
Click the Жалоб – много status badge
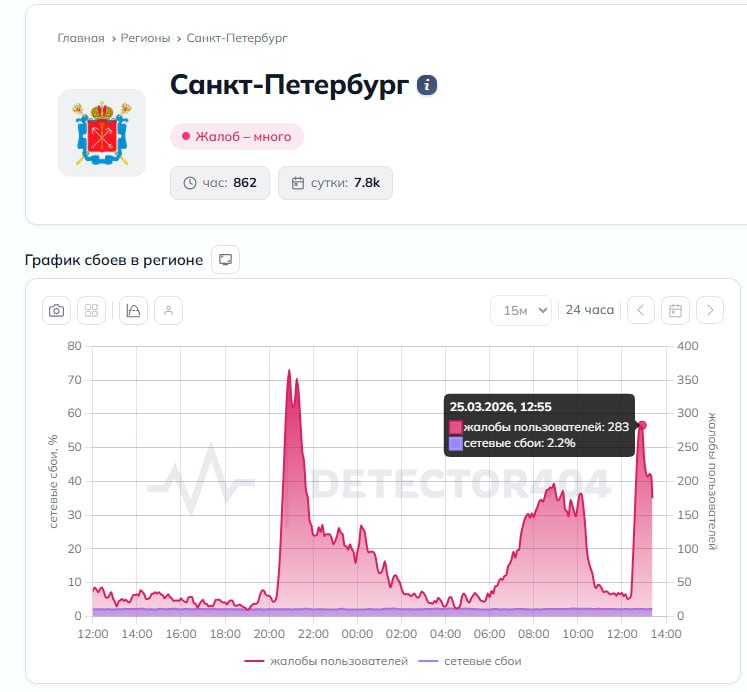236,137
